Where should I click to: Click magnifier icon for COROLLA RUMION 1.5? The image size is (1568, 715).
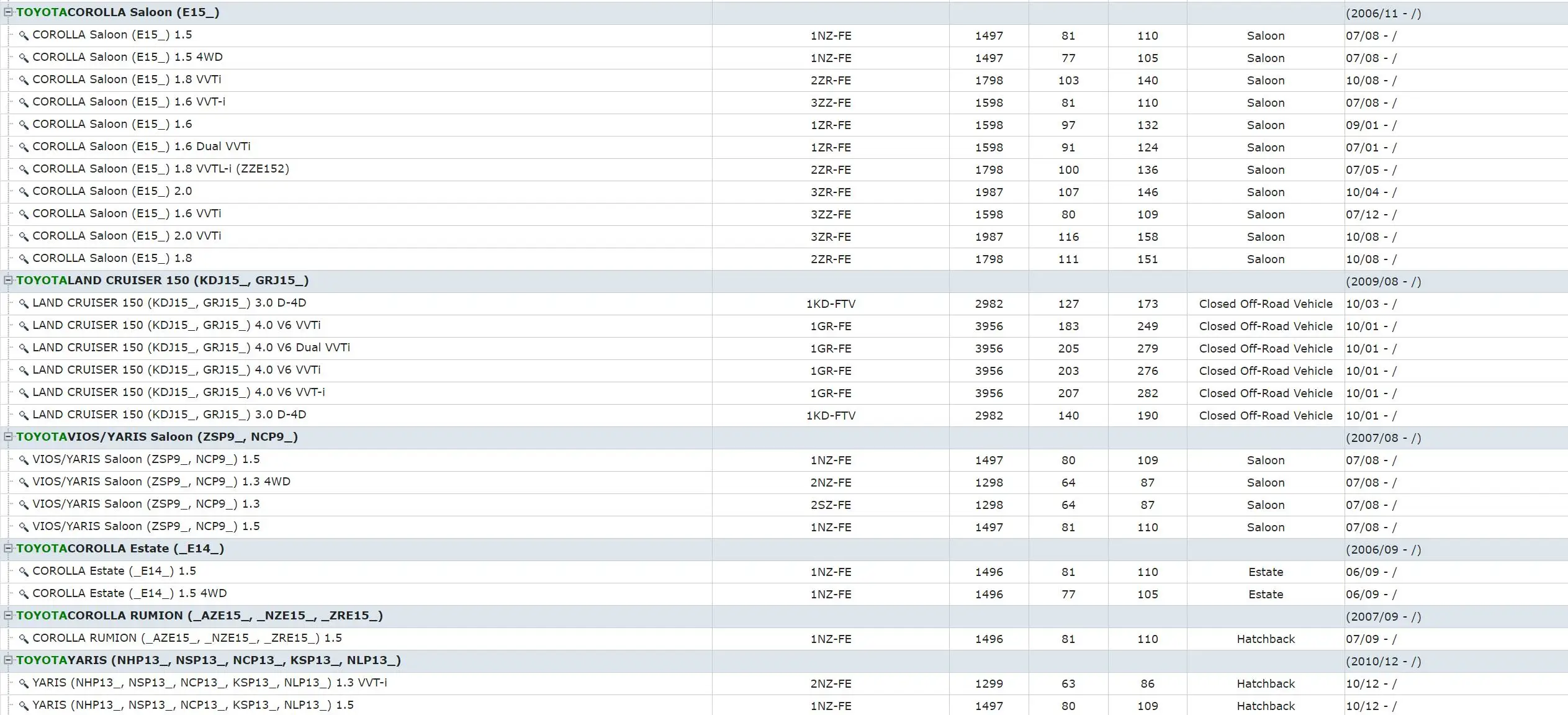point(24,639)
